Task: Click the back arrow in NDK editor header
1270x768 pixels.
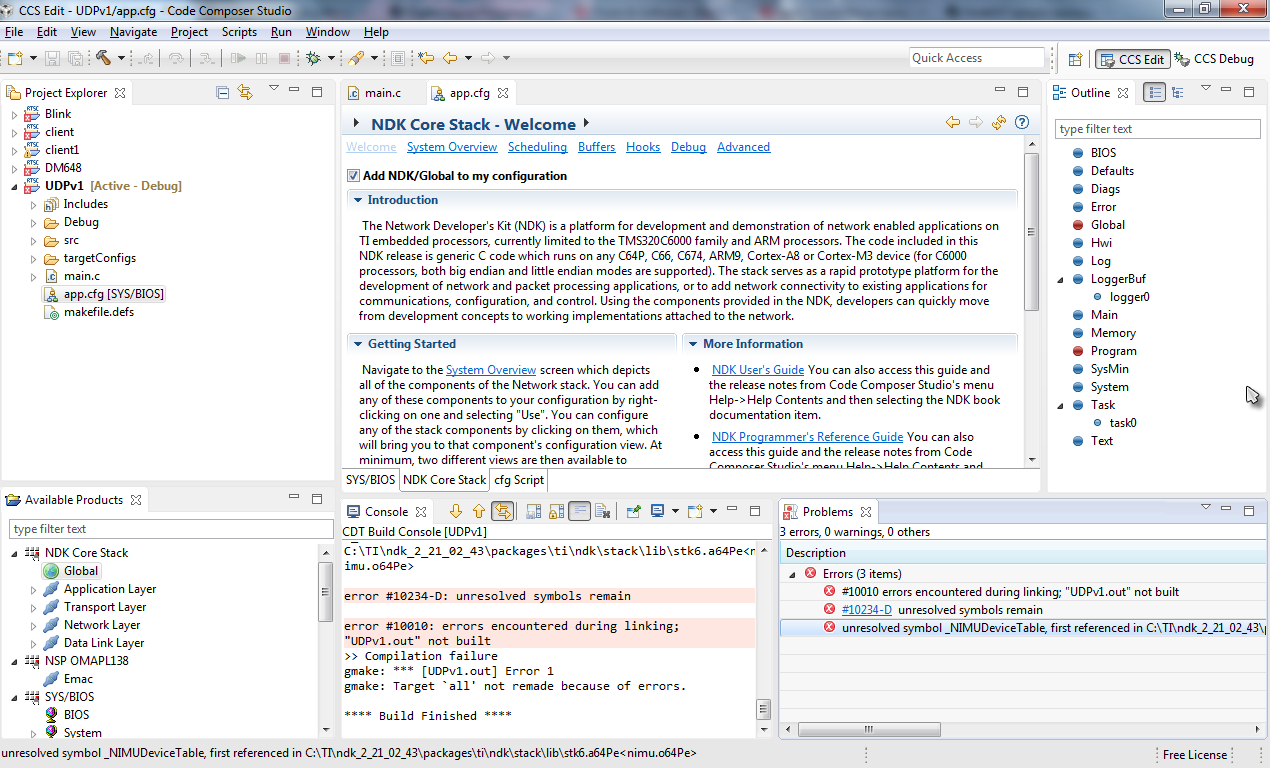Action: 953,123
